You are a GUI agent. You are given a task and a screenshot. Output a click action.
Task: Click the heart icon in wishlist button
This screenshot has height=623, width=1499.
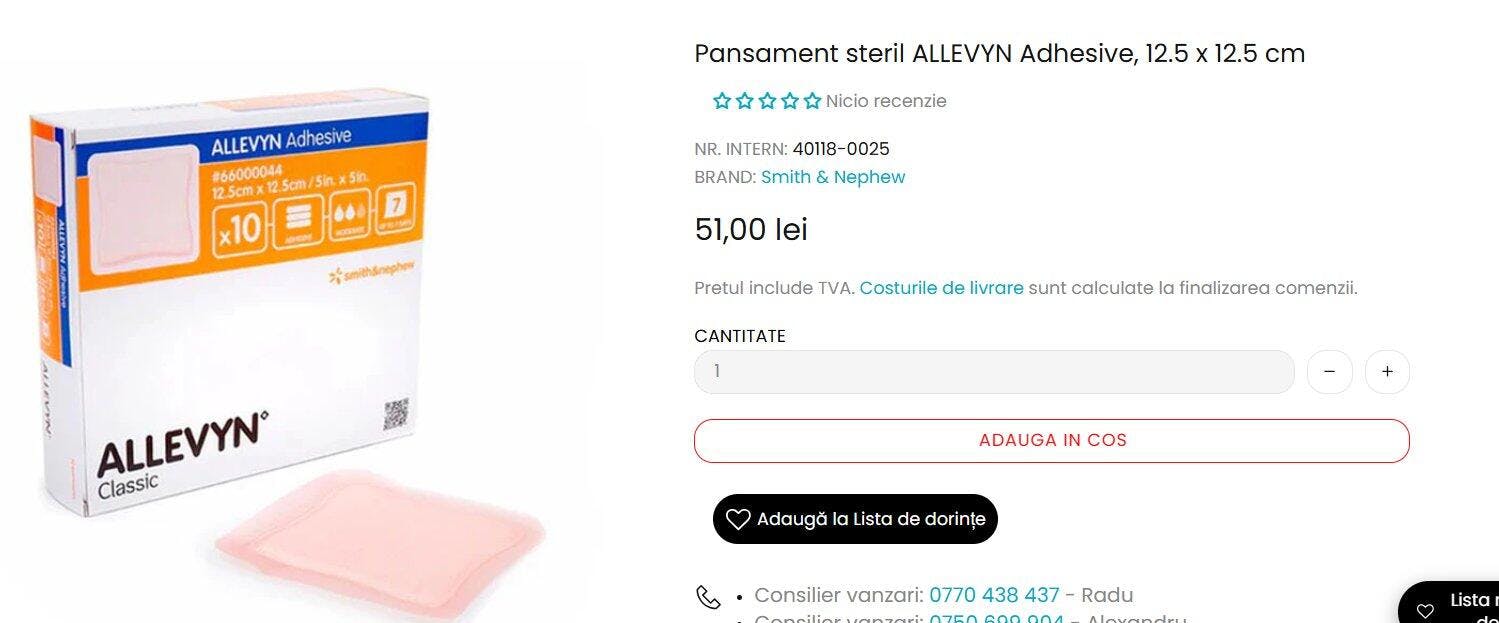738,519
